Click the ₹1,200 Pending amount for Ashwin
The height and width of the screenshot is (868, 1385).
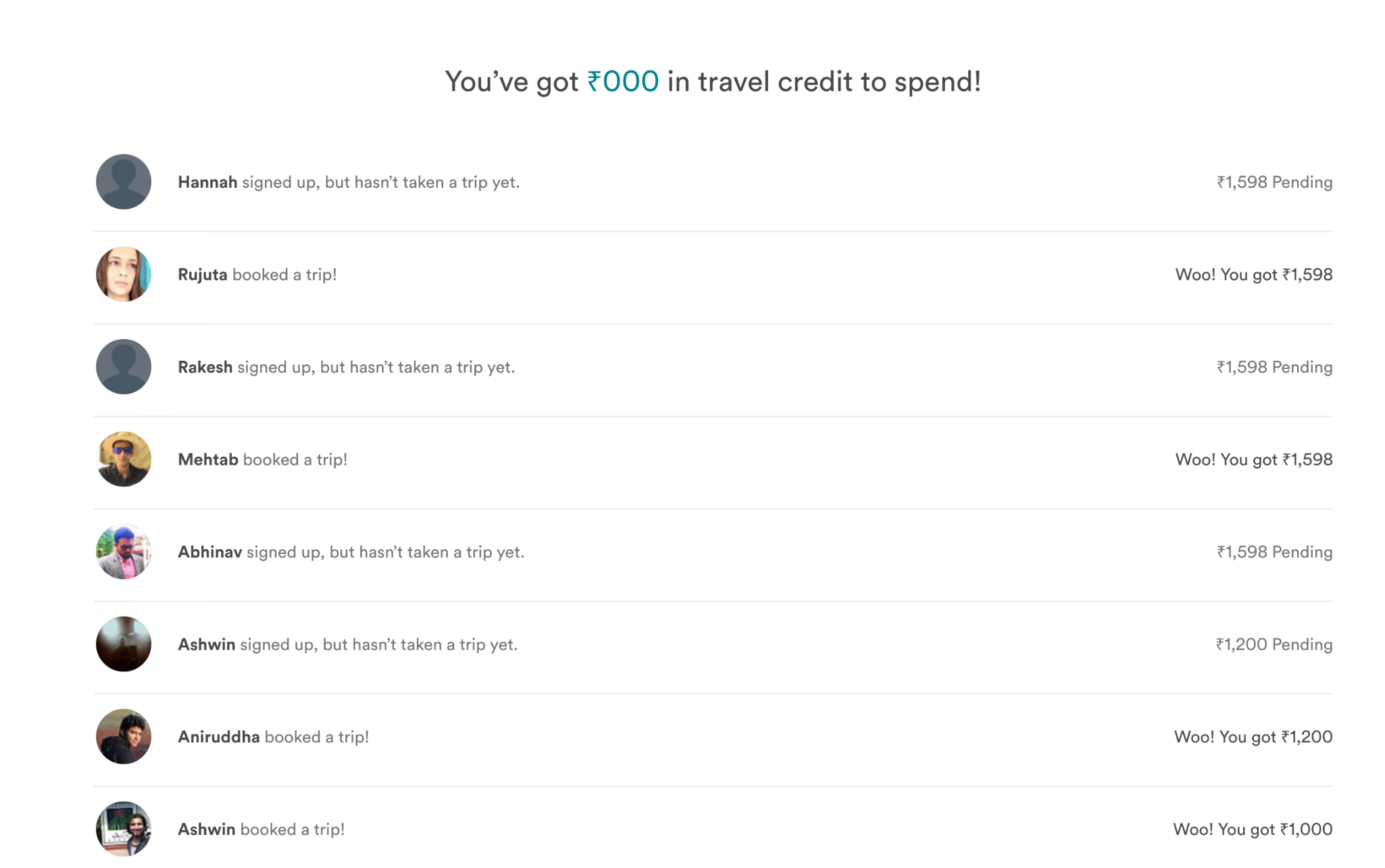(x=1274, y=644)
